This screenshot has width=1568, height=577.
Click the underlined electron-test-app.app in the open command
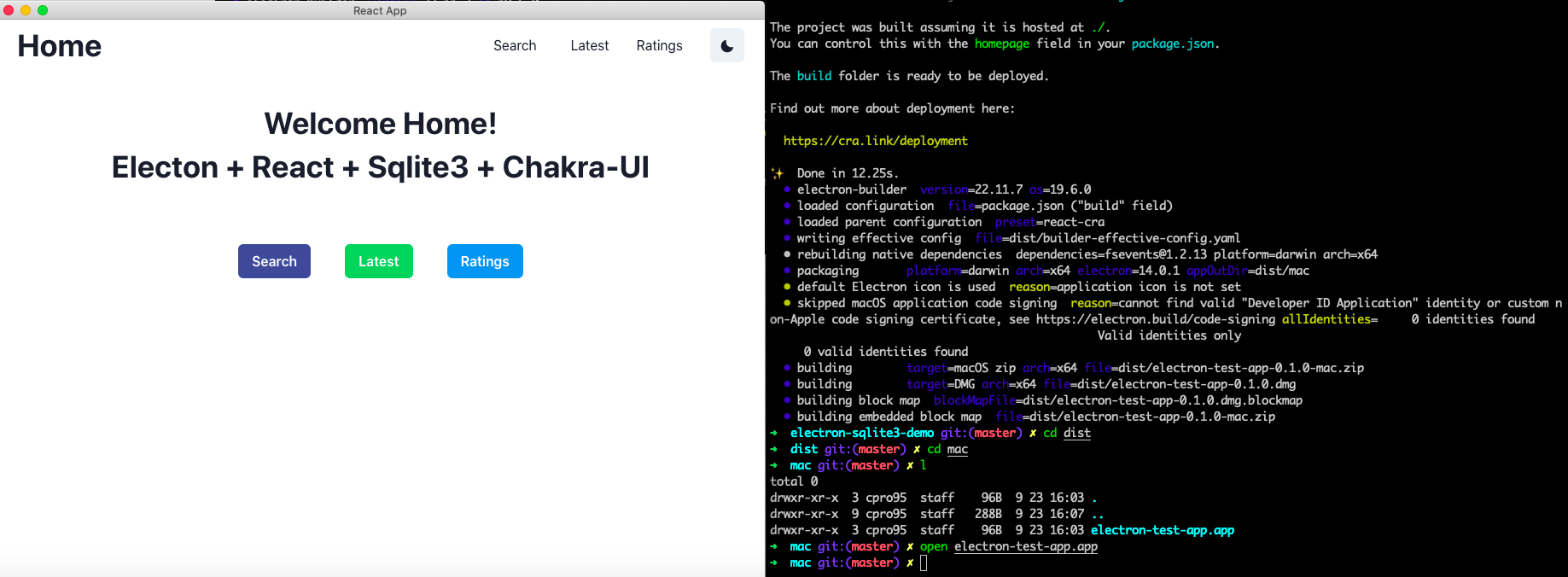1026,546
